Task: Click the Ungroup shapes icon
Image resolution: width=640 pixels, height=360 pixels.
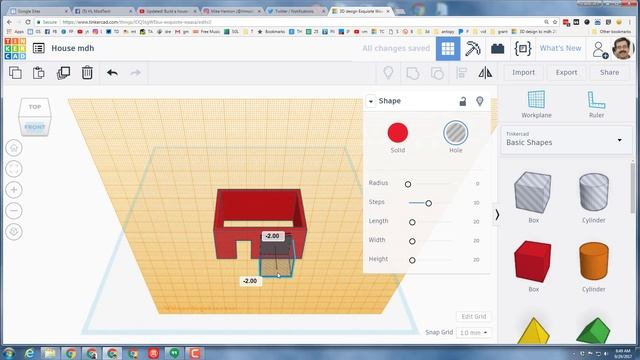Action: tap(437, 73)
